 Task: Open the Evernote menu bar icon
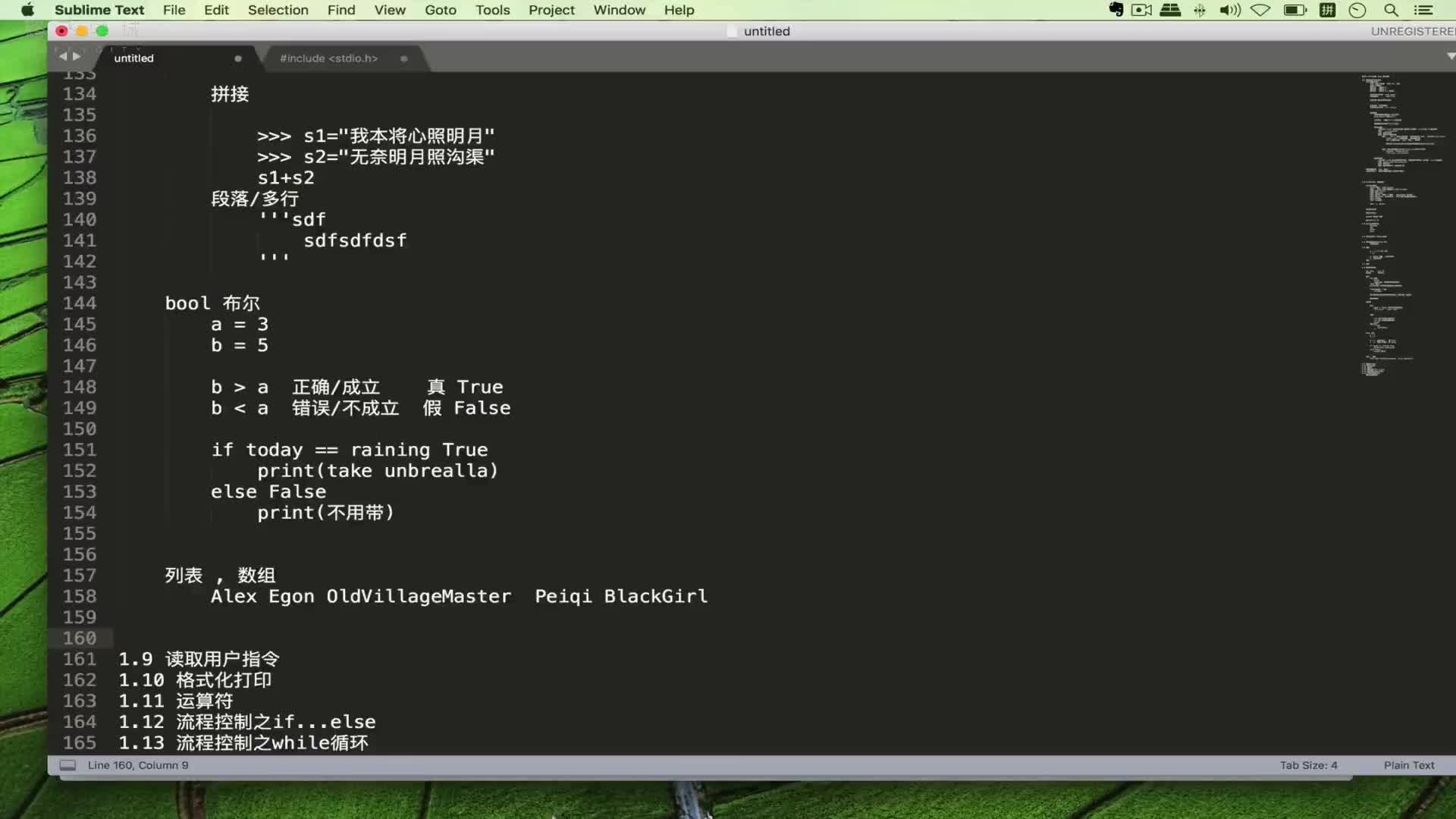point(1116,10)
